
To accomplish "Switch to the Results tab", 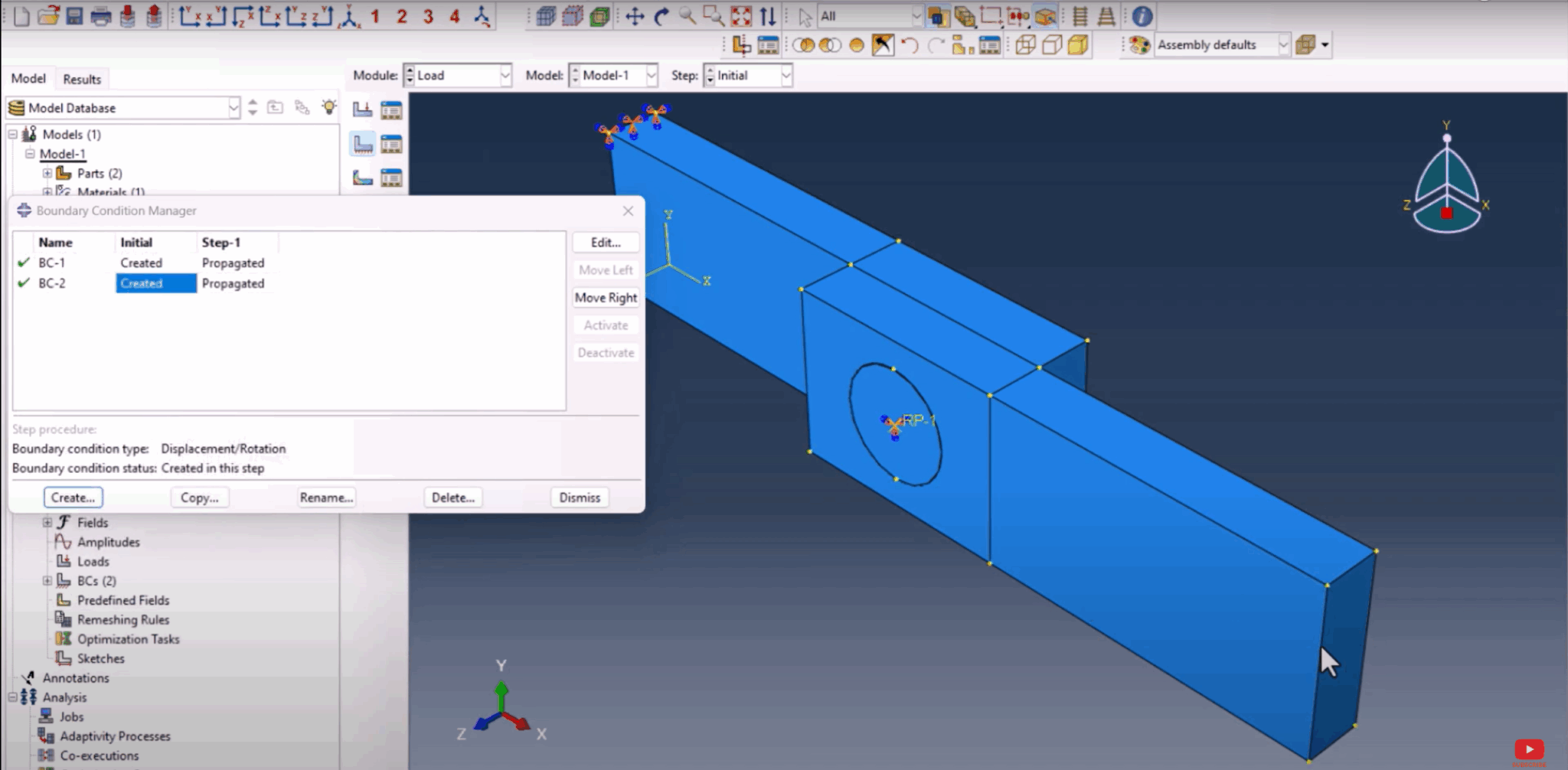I will coord(81,78).
